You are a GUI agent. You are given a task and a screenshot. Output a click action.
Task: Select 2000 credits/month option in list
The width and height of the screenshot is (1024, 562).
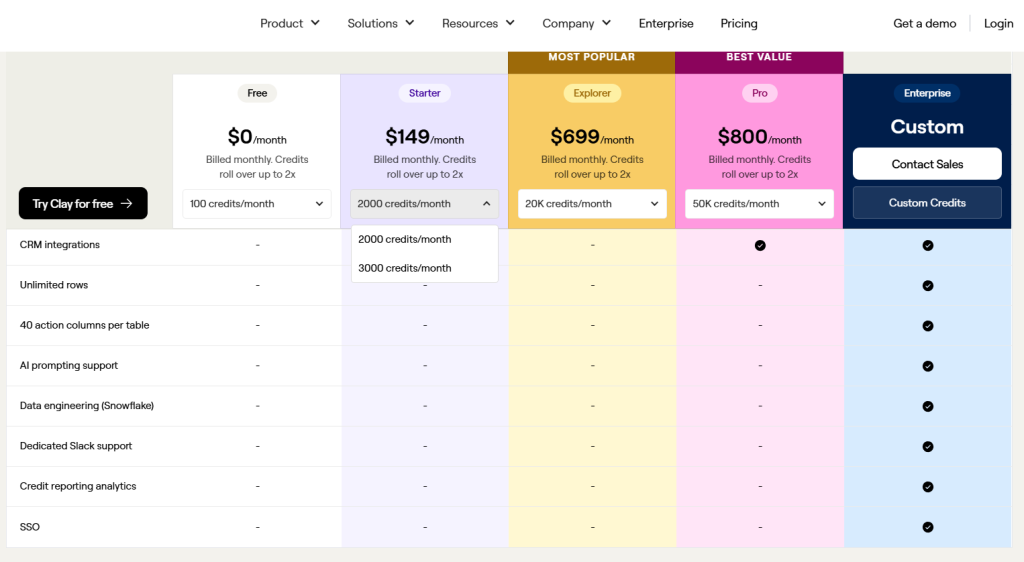pos(424,240)
